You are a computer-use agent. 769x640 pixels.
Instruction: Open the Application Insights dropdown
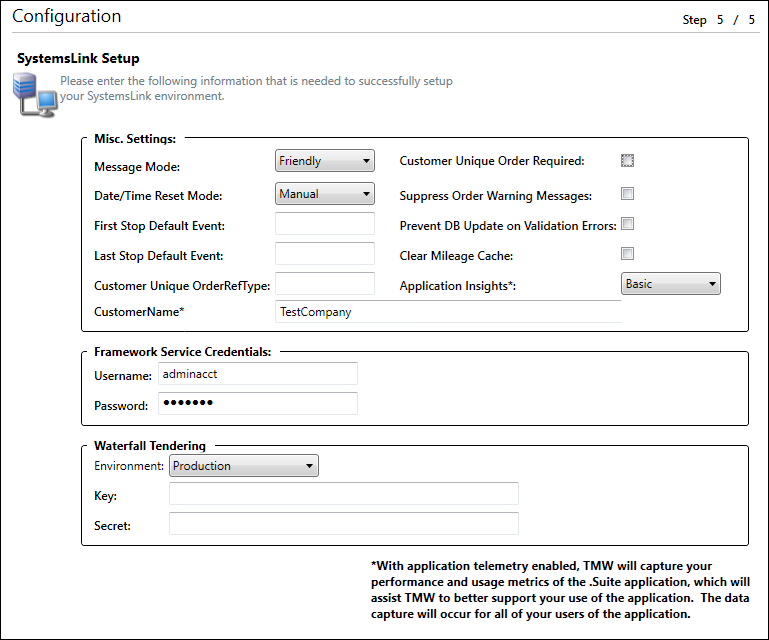click(670, 284)
